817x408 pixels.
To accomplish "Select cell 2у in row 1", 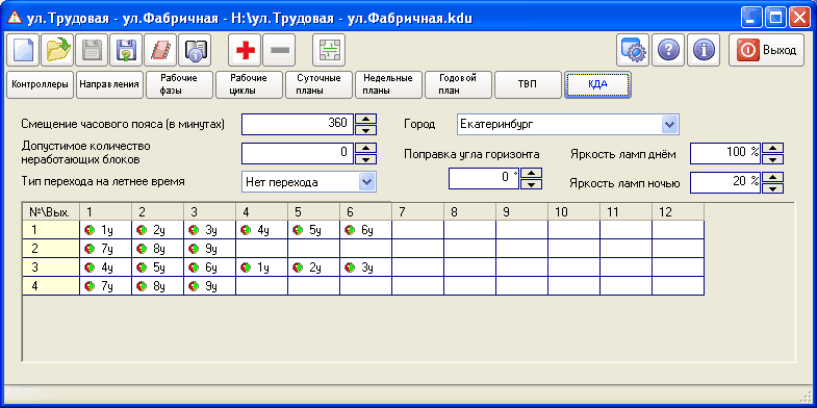I will [157, 230].
